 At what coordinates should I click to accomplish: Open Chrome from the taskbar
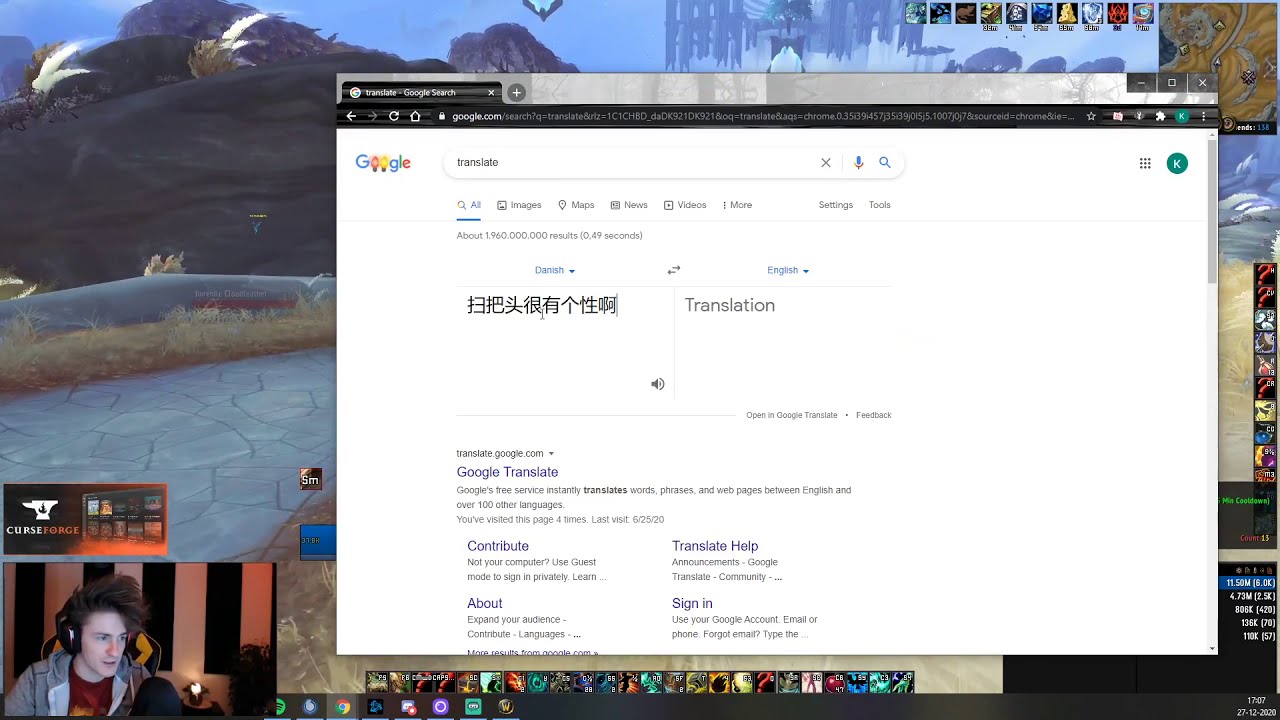click(x=343, y=707)
